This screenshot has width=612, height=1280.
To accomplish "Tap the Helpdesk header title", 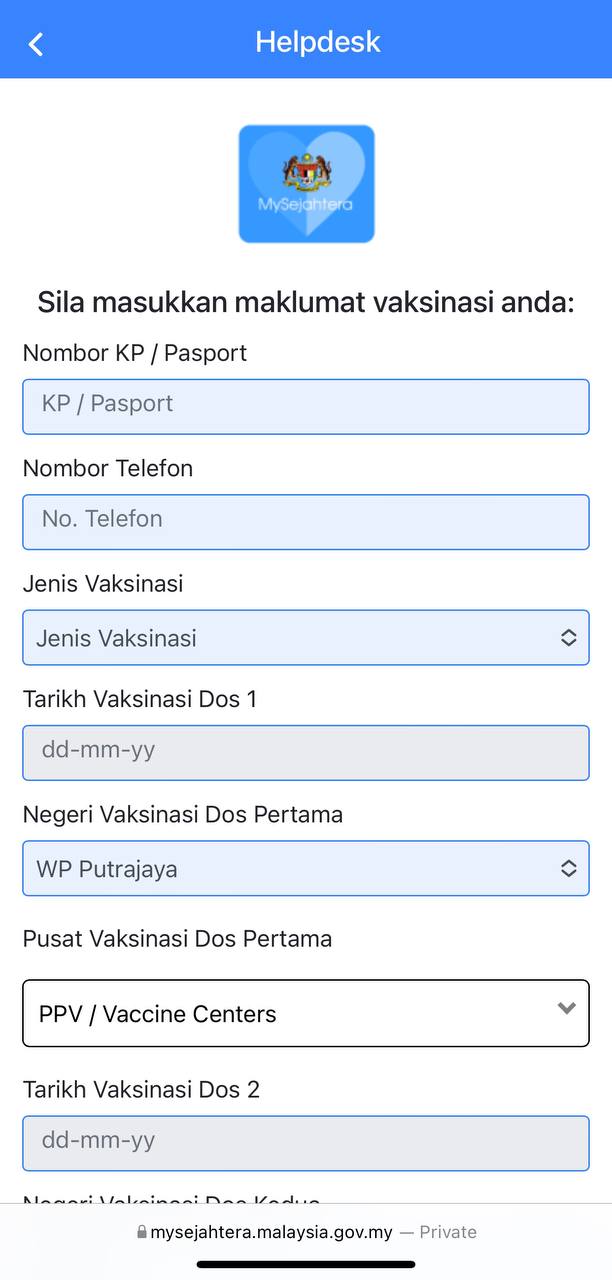I will [x=318, y=42].
